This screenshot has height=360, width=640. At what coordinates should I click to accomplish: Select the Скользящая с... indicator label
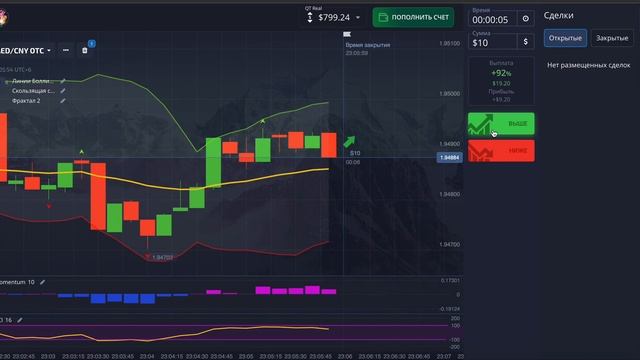click(33, 91)
